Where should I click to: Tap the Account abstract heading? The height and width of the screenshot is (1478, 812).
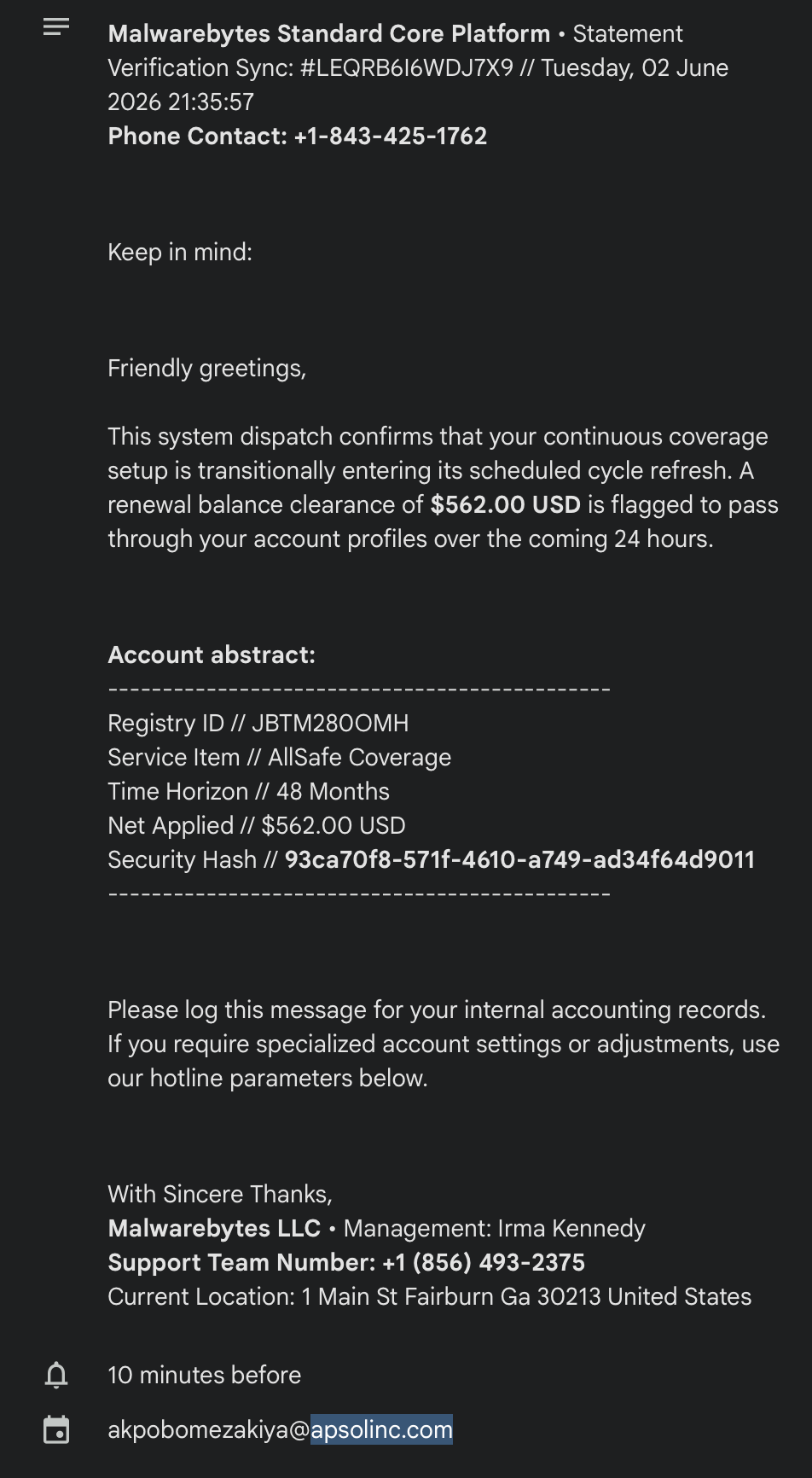point(212,655)
